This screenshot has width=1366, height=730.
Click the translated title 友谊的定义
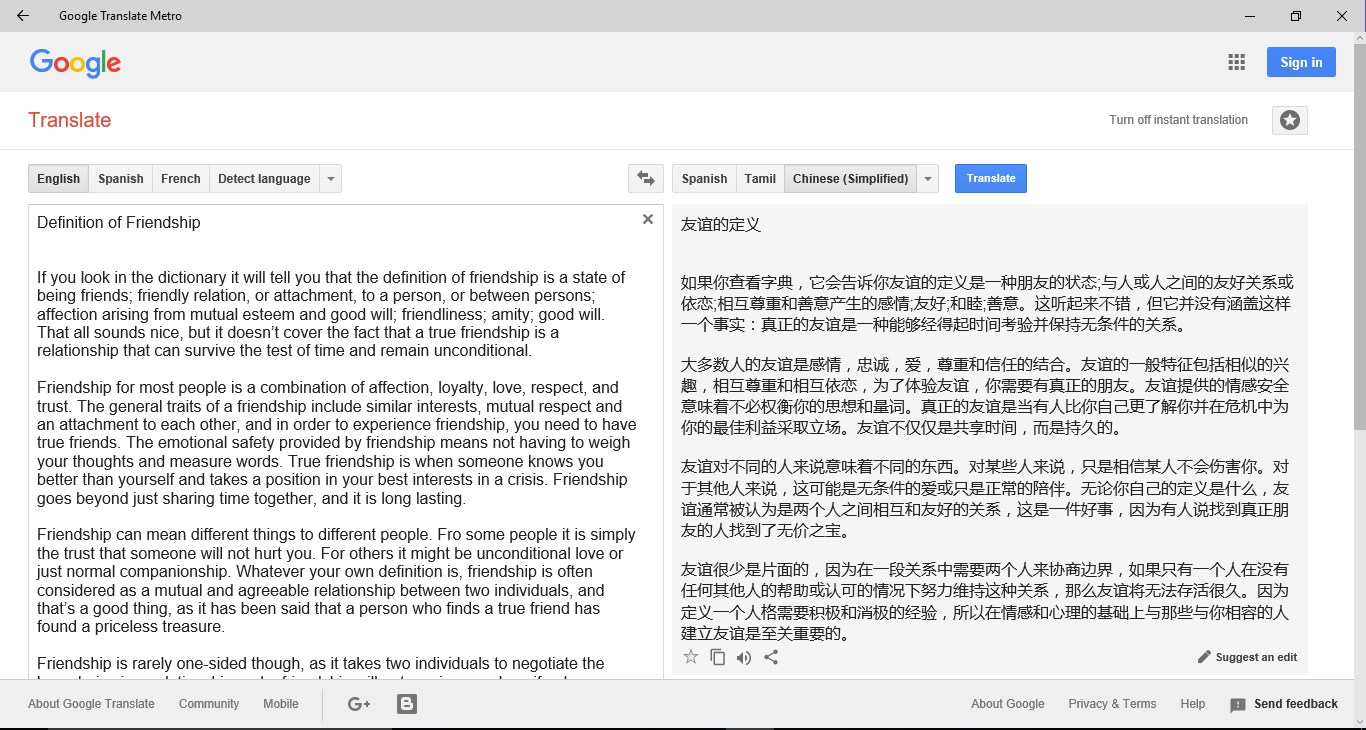721,224
